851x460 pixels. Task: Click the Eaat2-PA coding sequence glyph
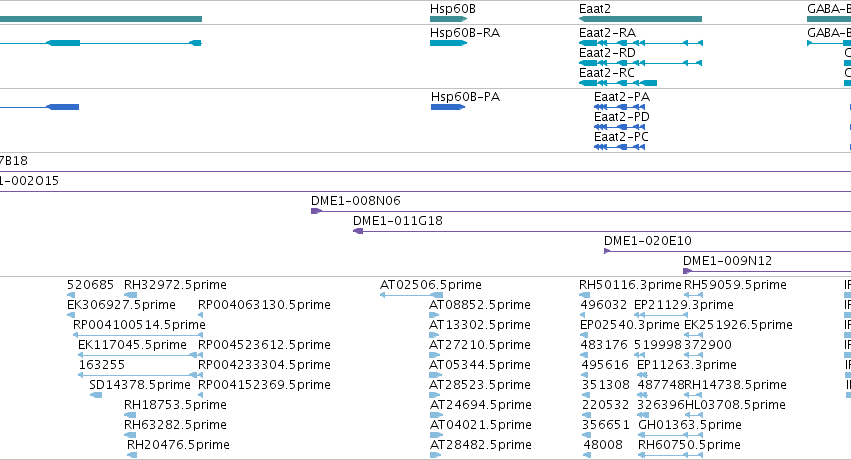620,107
